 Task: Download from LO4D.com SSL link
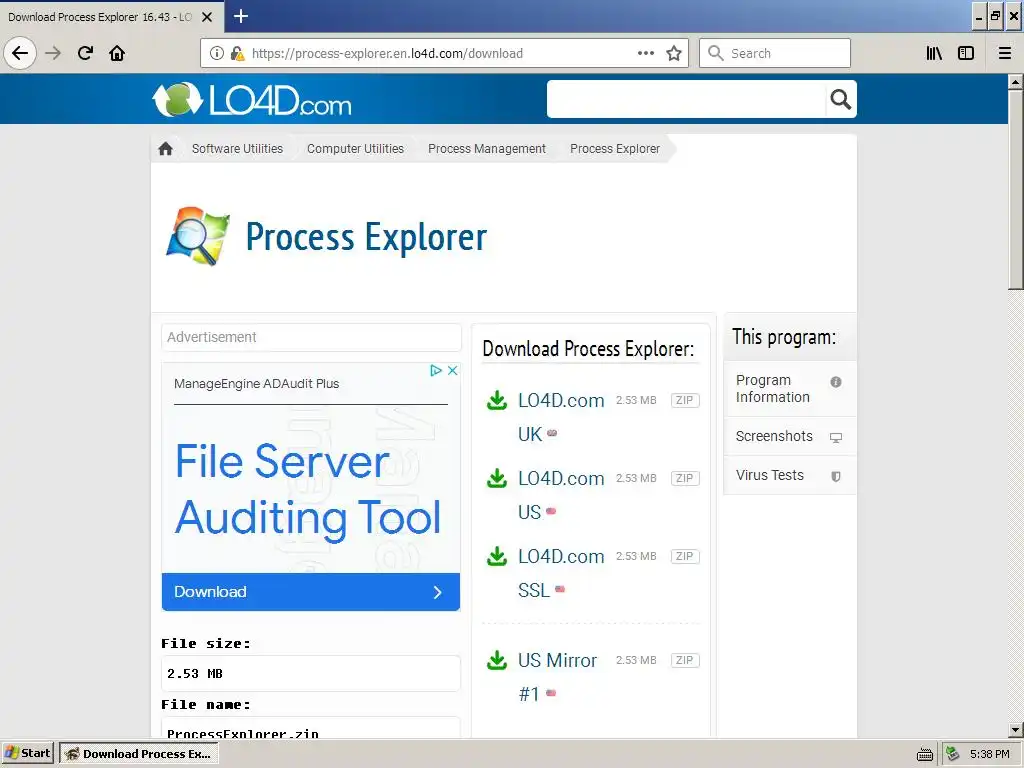click(561, 573)
